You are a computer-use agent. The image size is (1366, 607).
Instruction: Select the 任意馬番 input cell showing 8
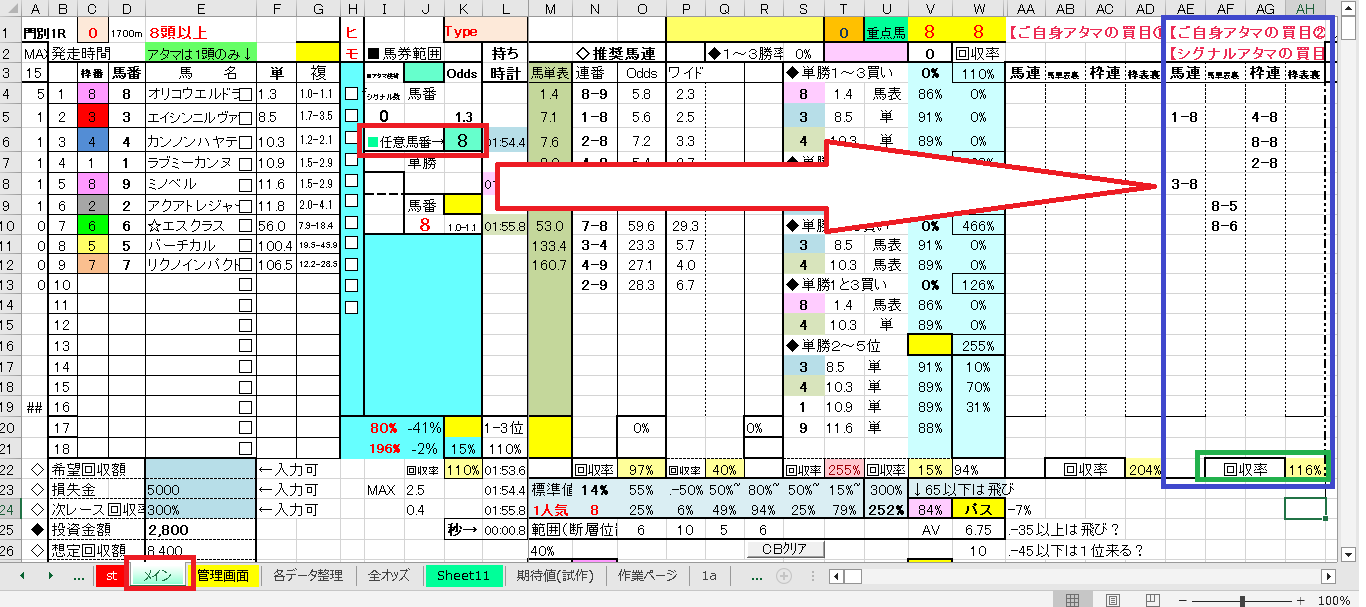click(x=462, y=141)
